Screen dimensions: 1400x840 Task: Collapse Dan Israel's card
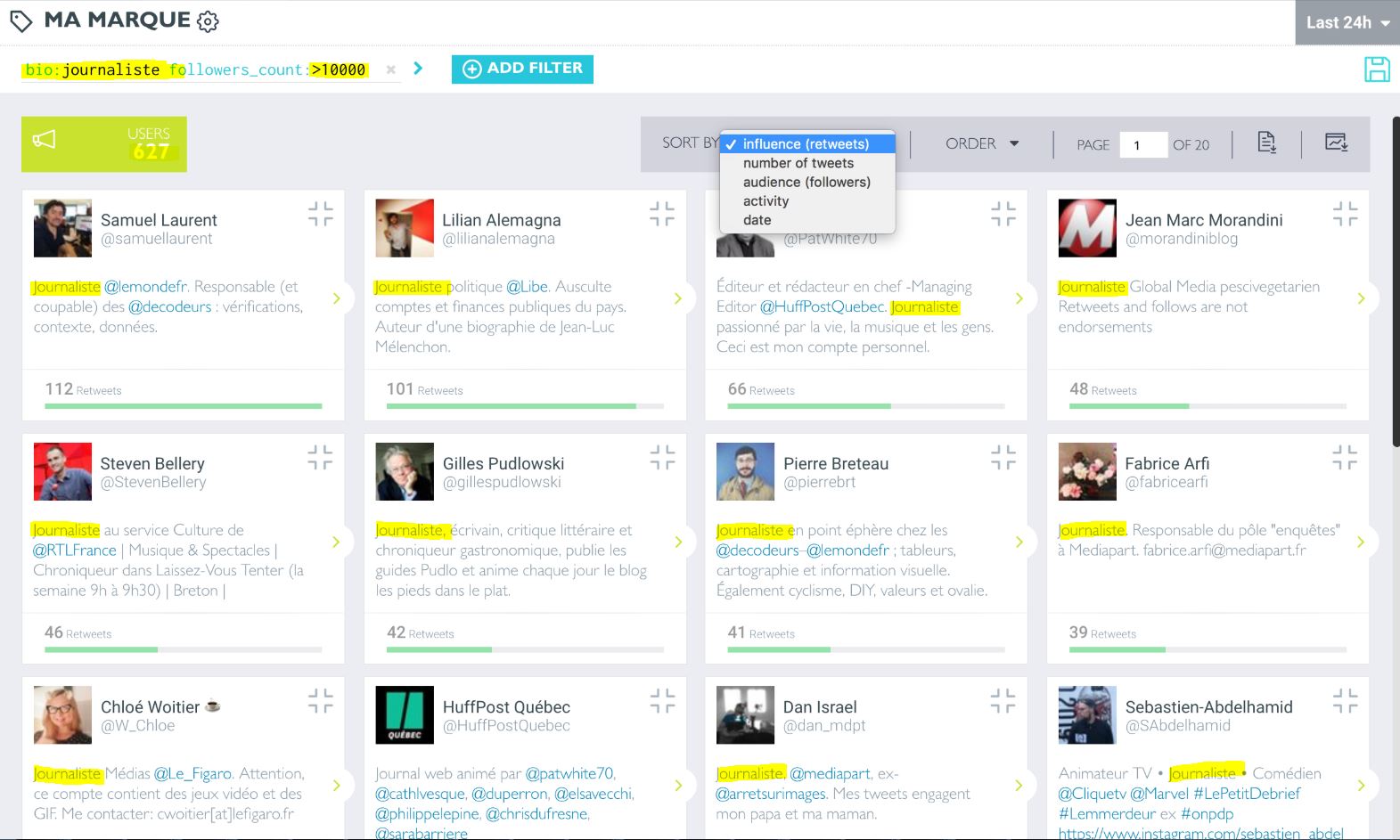click(1003, 701)
